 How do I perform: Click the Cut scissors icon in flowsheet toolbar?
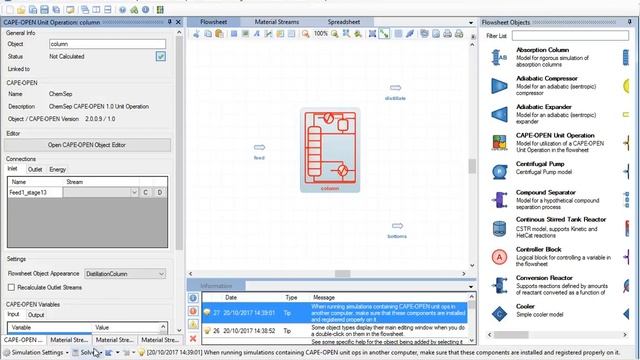(196, 34)
